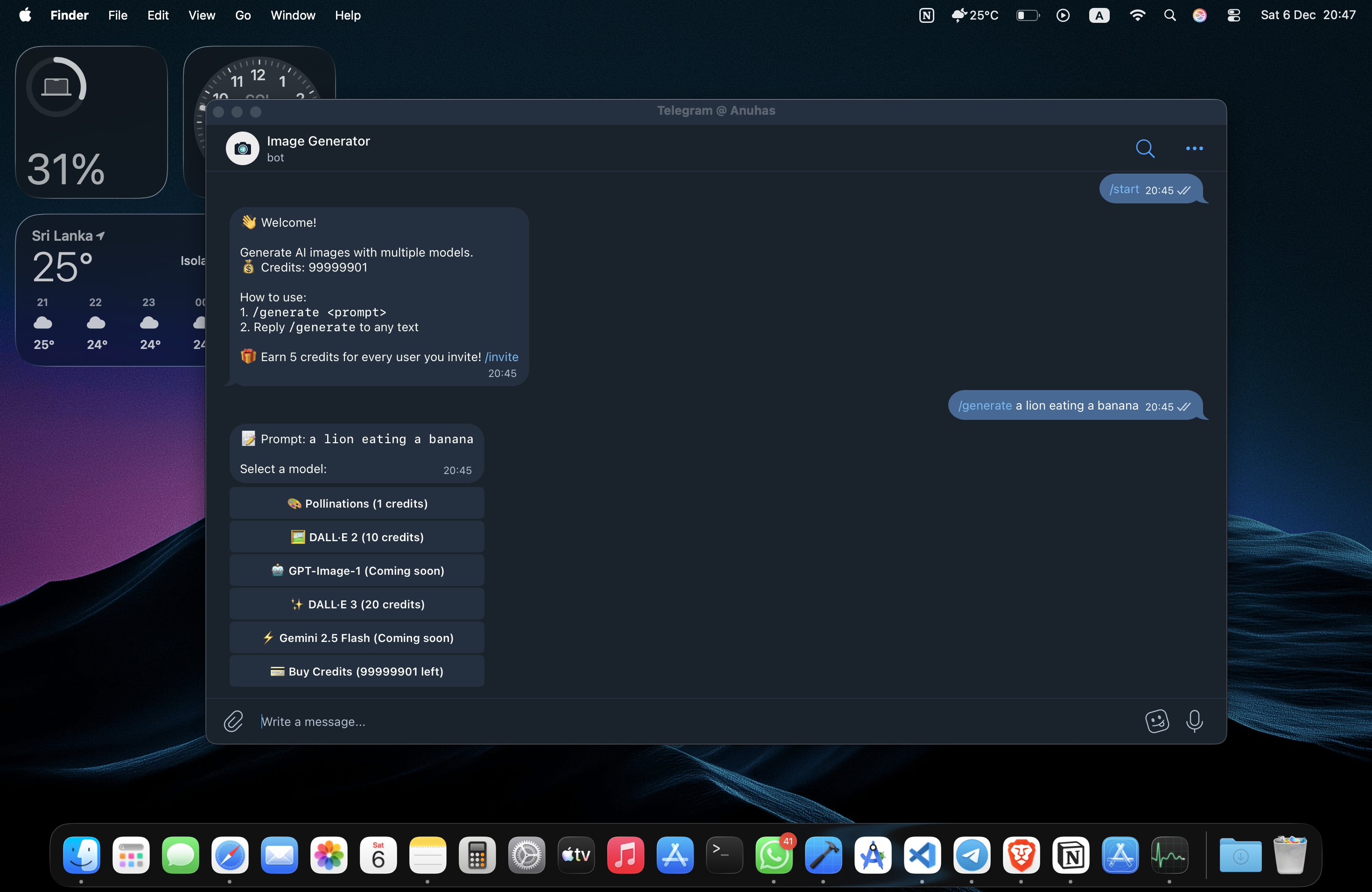
Task: Open the Window menu
Action: pos(292,15)
